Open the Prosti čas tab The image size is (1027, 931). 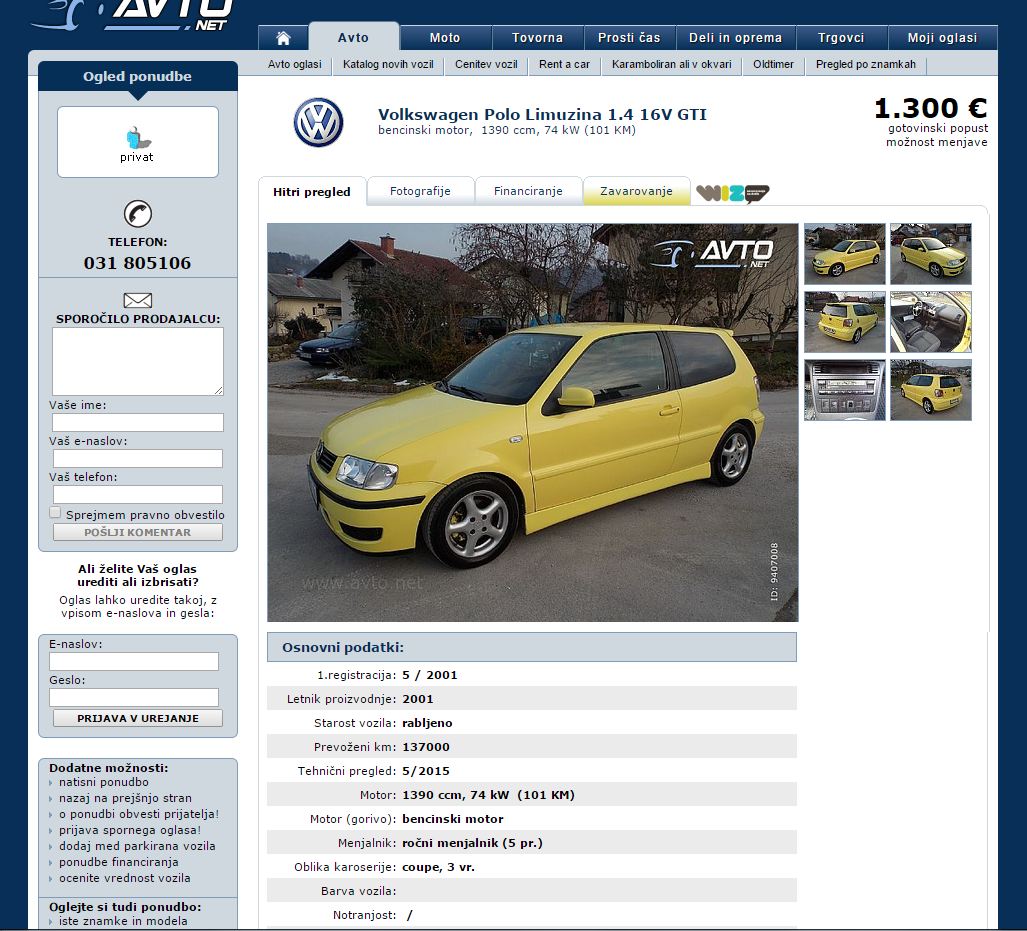tap(629, 38)
